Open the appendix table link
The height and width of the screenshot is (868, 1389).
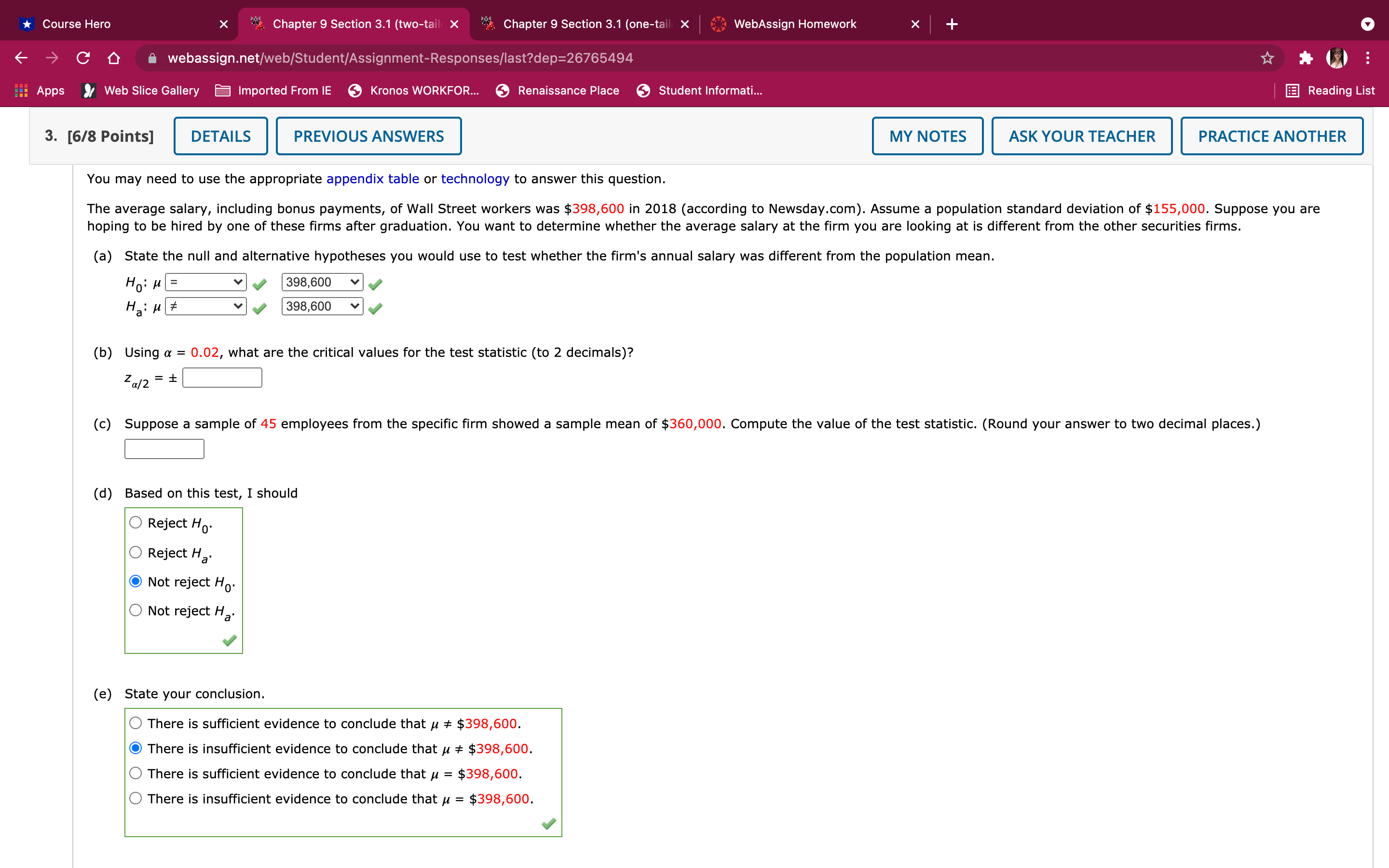(372, 178)
